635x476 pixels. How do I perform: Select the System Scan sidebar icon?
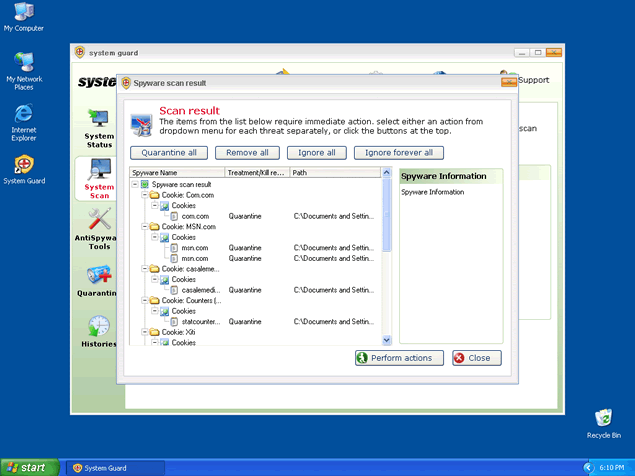point(99,178)
